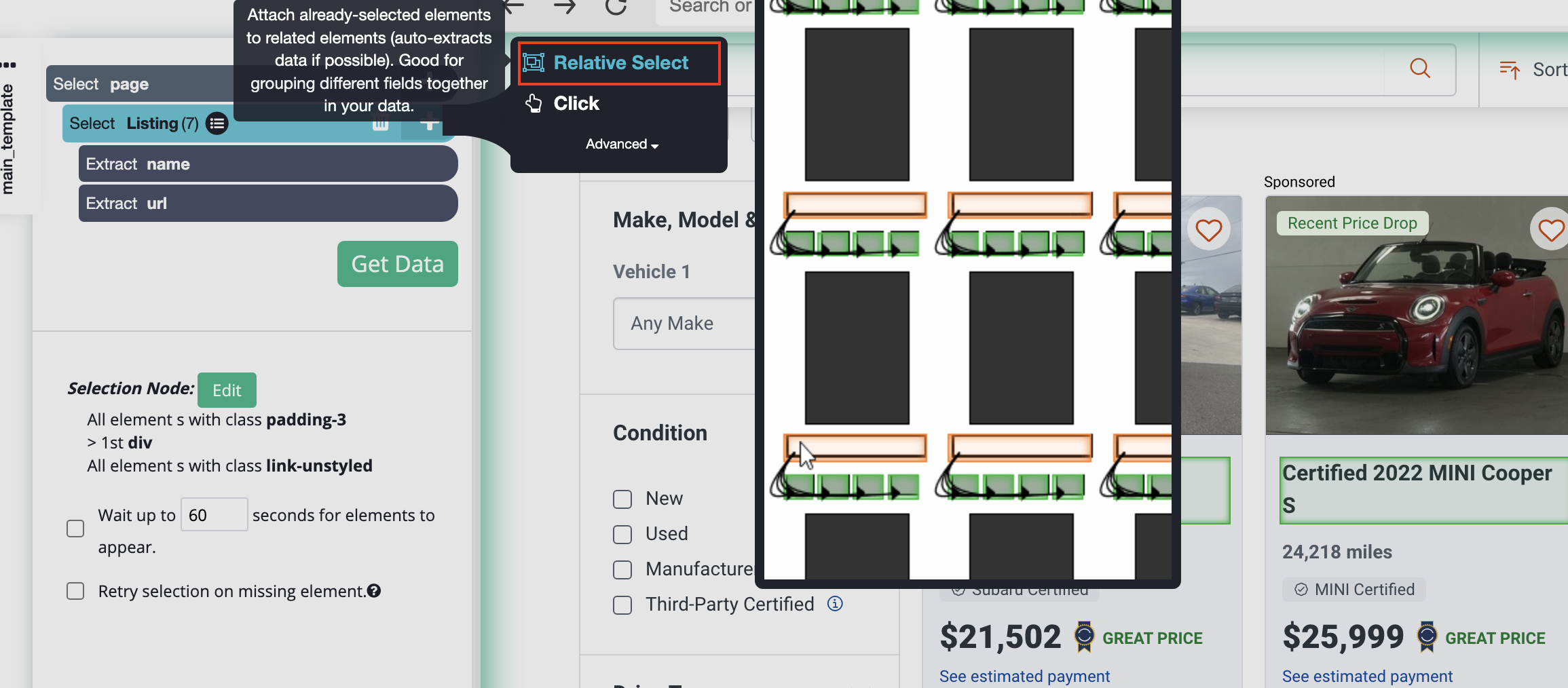
Task: Click the 60 seconds wait input
Action: point(214,515)
